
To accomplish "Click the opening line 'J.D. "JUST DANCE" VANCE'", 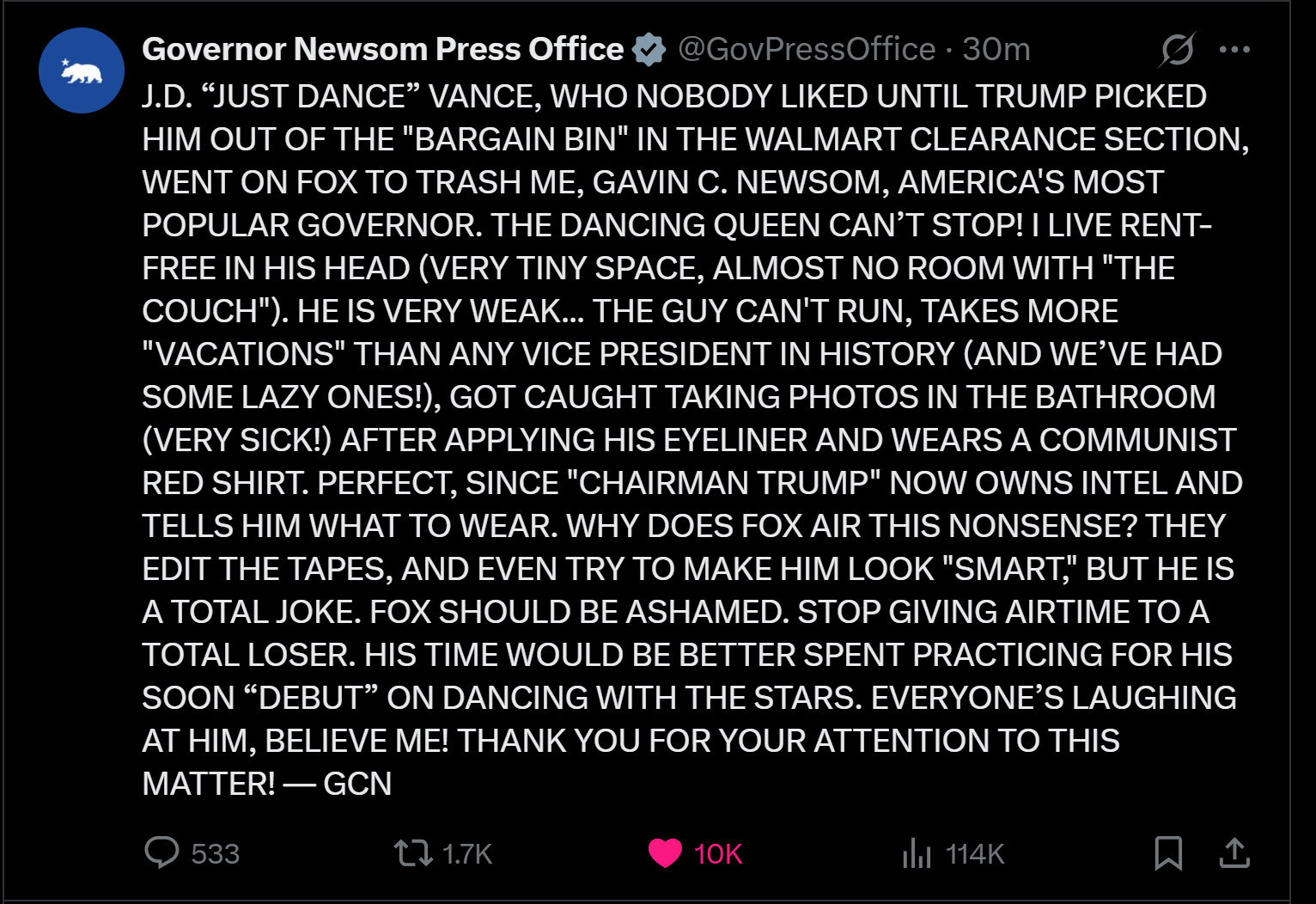I will 342,96.
